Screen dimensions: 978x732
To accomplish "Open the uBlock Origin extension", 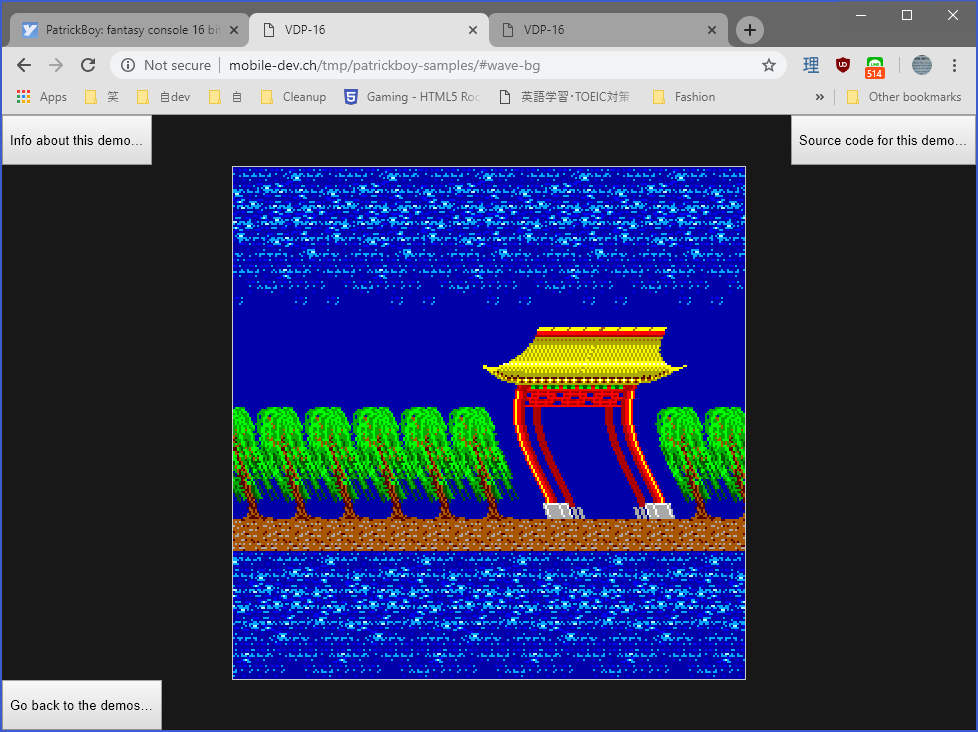I will (x=843, y=65).
